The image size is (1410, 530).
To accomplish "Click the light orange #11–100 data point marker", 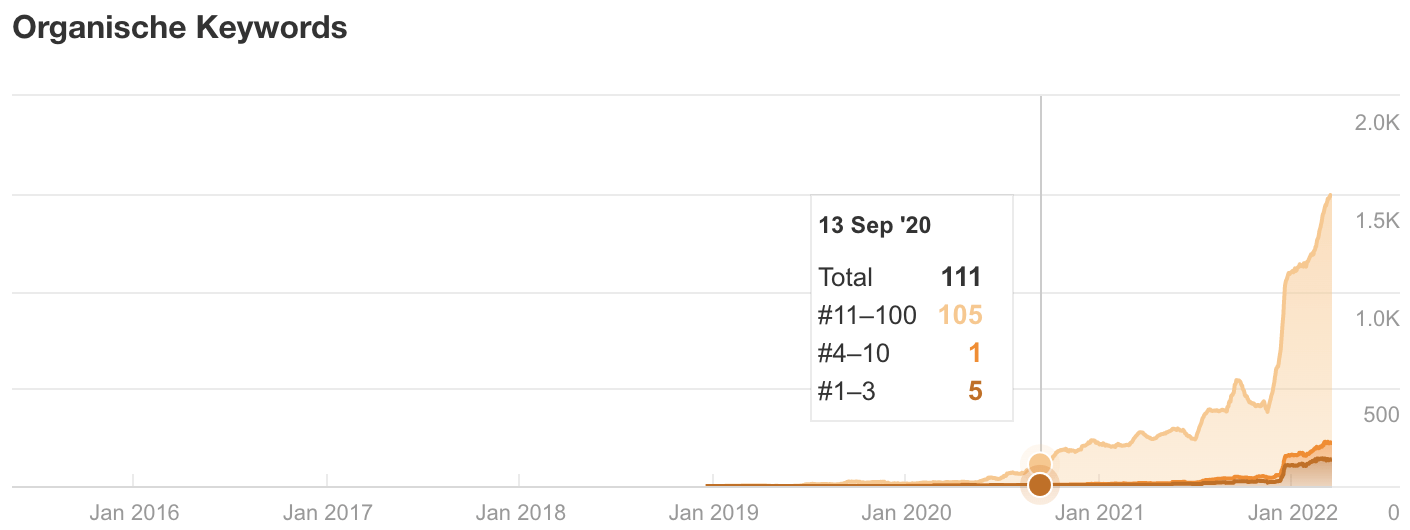I will click(1040, 463).
